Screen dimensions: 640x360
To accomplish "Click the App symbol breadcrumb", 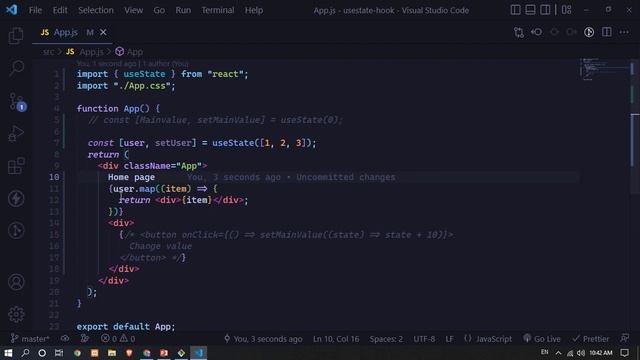I will click(129, 52).
